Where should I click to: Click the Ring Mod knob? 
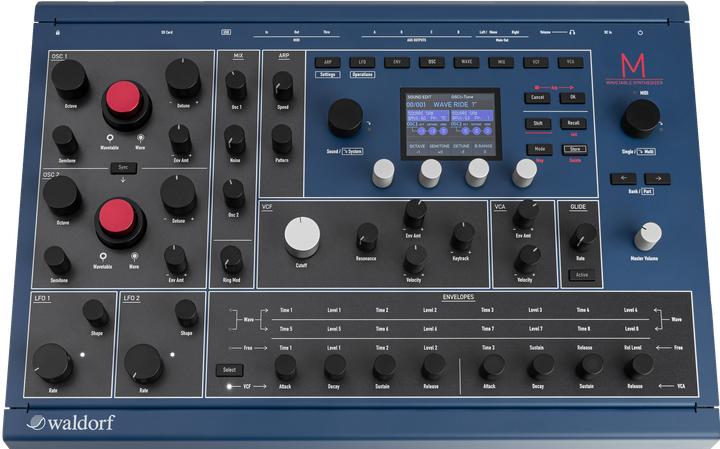(x=231, y=260)
